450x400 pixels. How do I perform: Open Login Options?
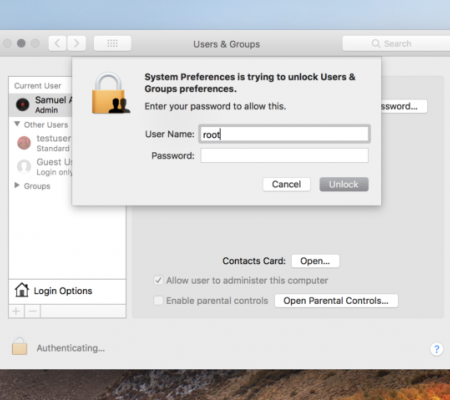click(x=67, y=291)
